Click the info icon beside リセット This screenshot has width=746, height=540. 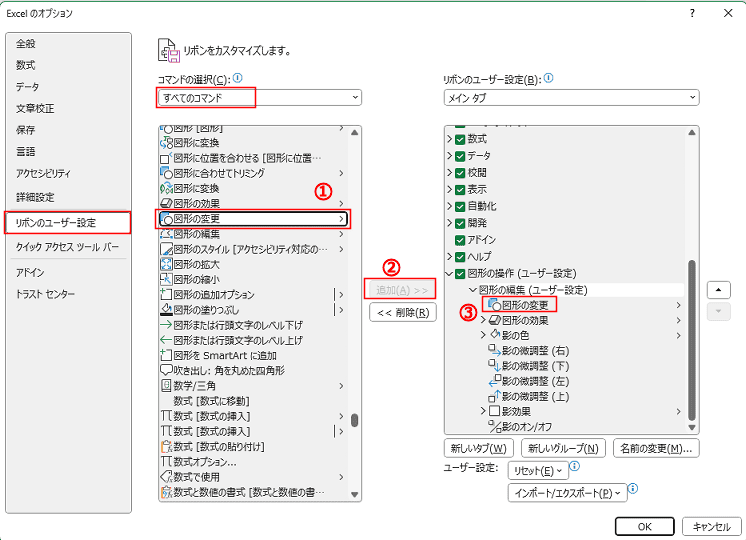(x=575, y=466)
